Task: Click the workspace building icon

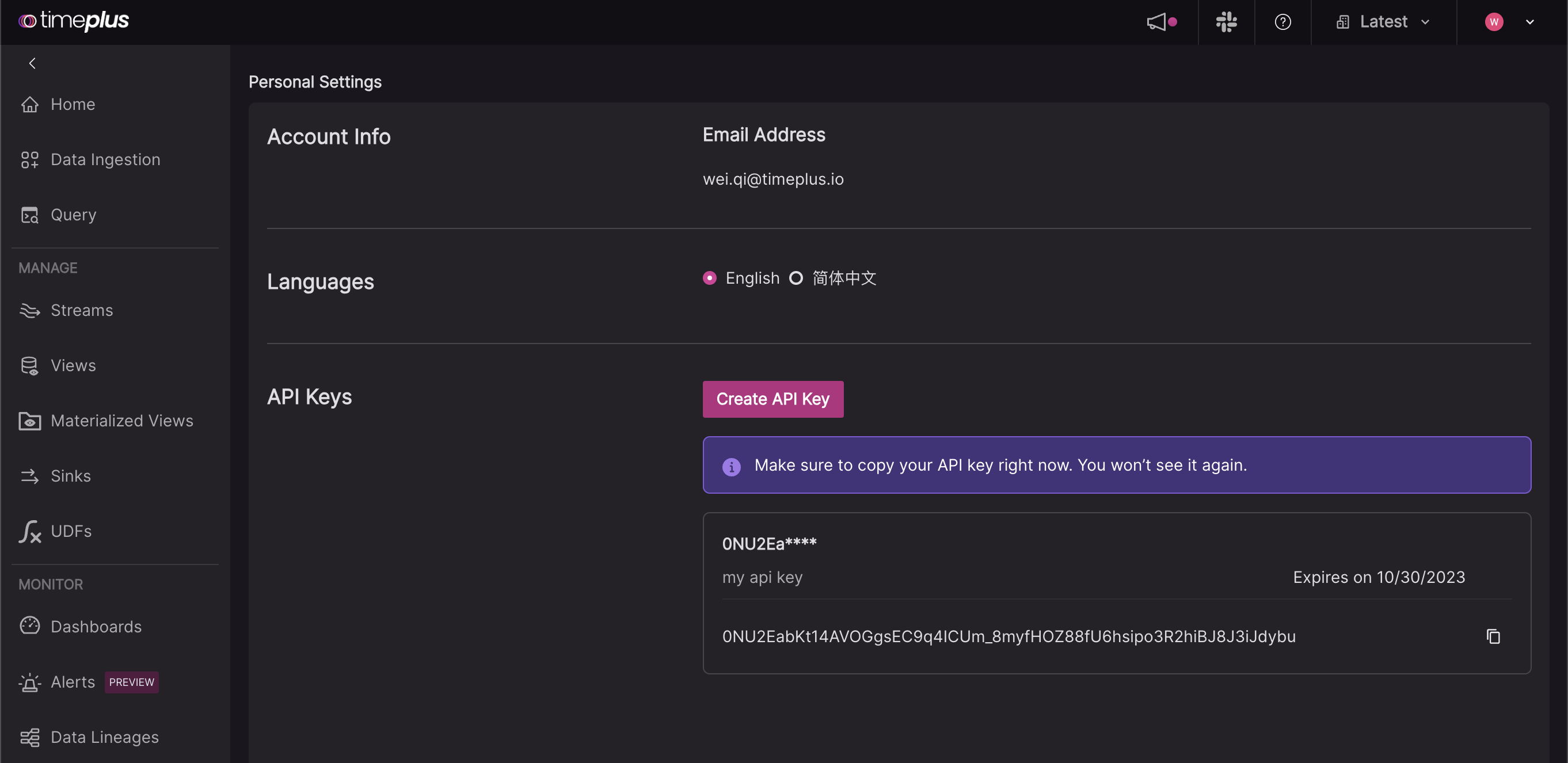Action: click(x=1342, y=22)
